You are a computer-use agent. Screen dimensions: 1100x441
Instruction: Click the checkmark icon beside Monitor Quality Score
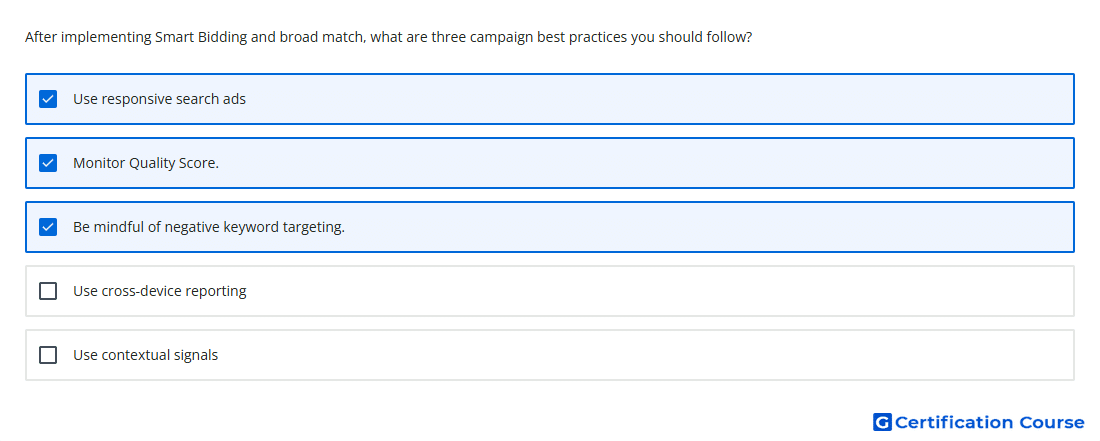click(48, 163)
